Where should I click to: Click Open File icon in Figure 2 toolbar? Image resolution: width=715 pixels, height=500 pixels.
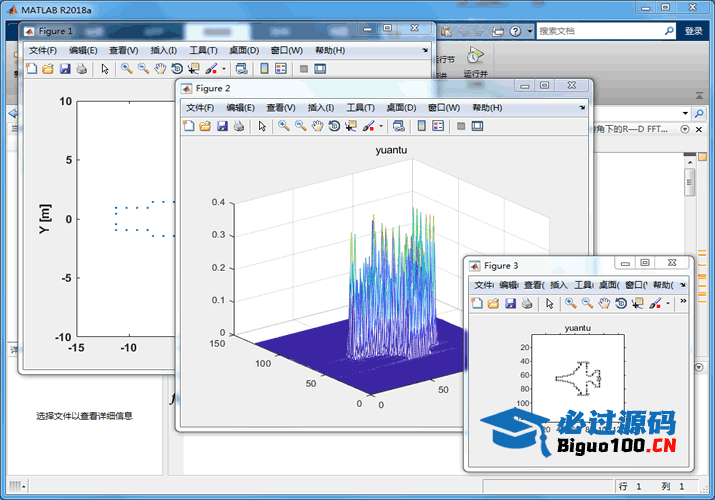tap(205, 126)
